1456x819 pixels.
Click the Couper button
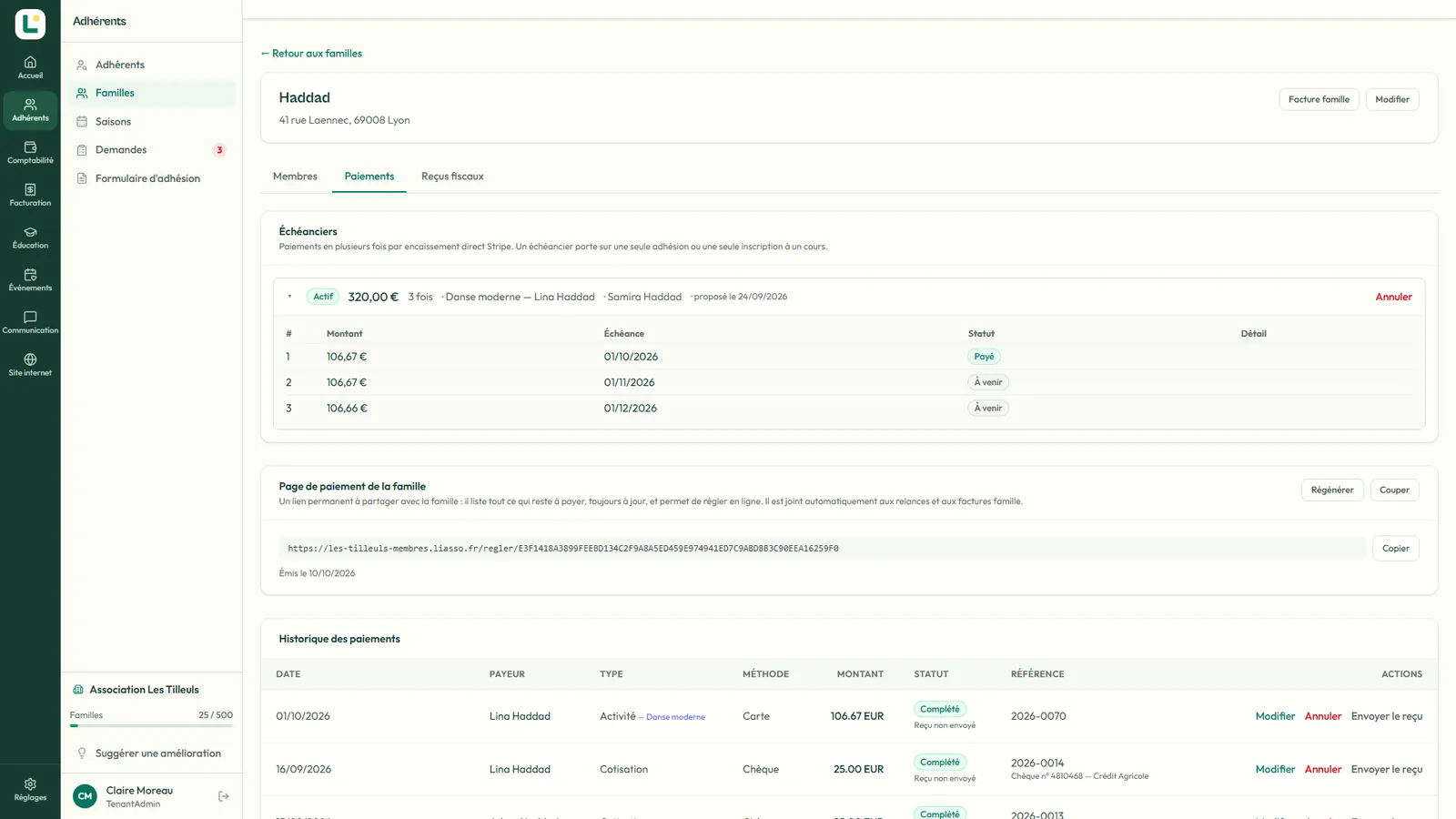(x=1394, y=490)
